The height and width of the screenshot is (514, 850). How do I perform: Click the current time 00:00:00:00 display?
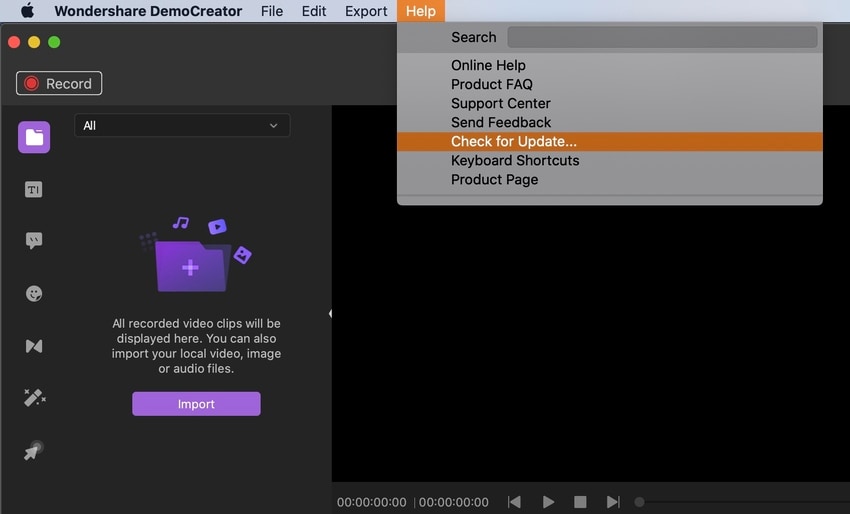[x=372, y=503]
